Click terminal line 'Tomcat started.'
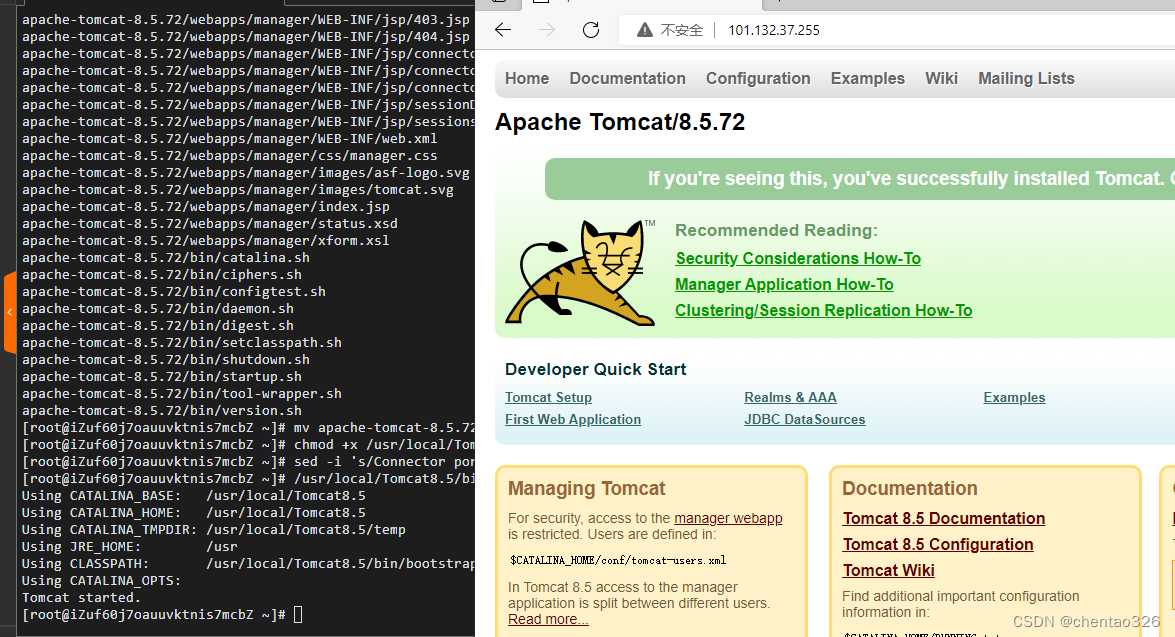1175x637 pixels. [81, 598]
